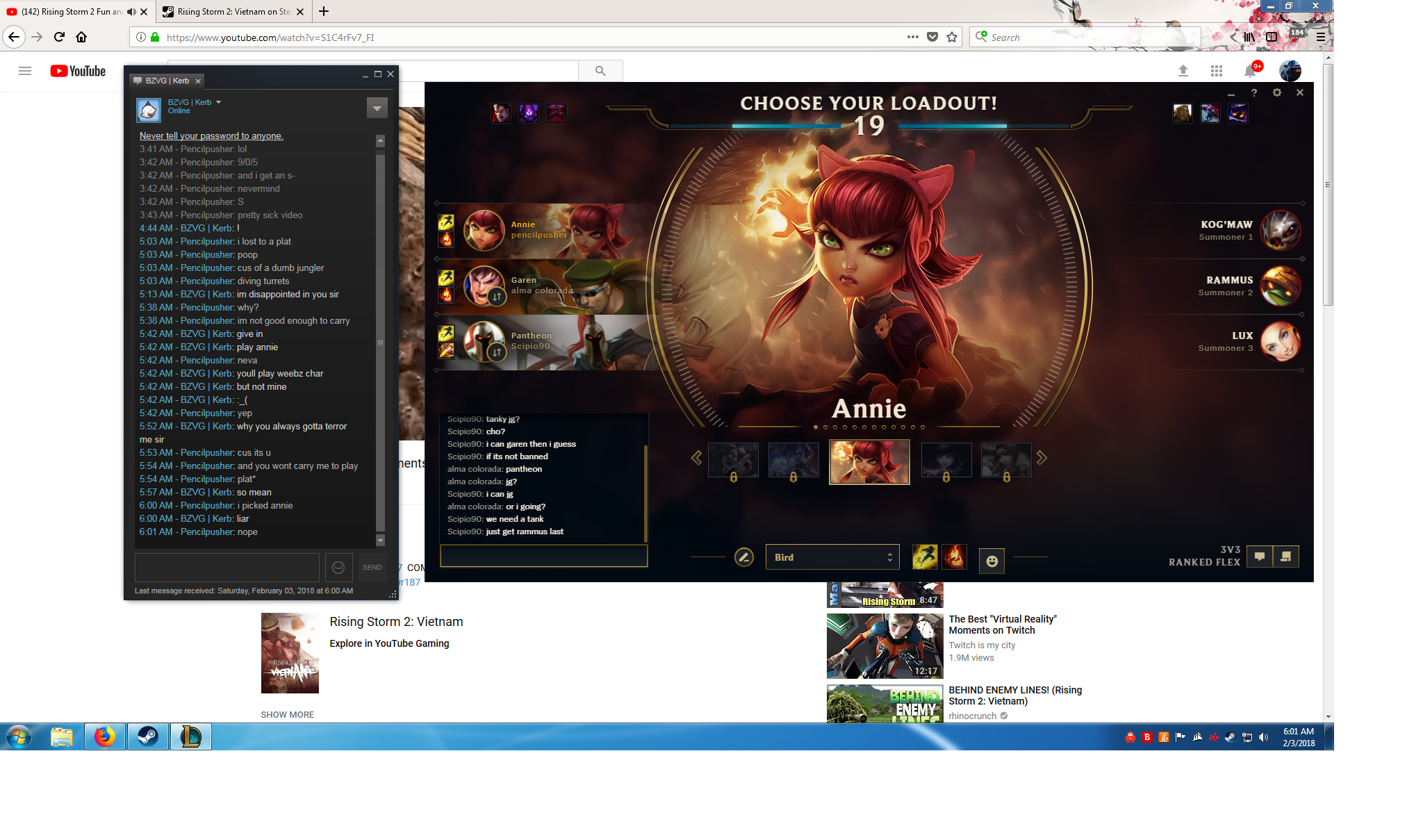
Task: Open YouTube account avatar menu
Action: point(1290,71)
